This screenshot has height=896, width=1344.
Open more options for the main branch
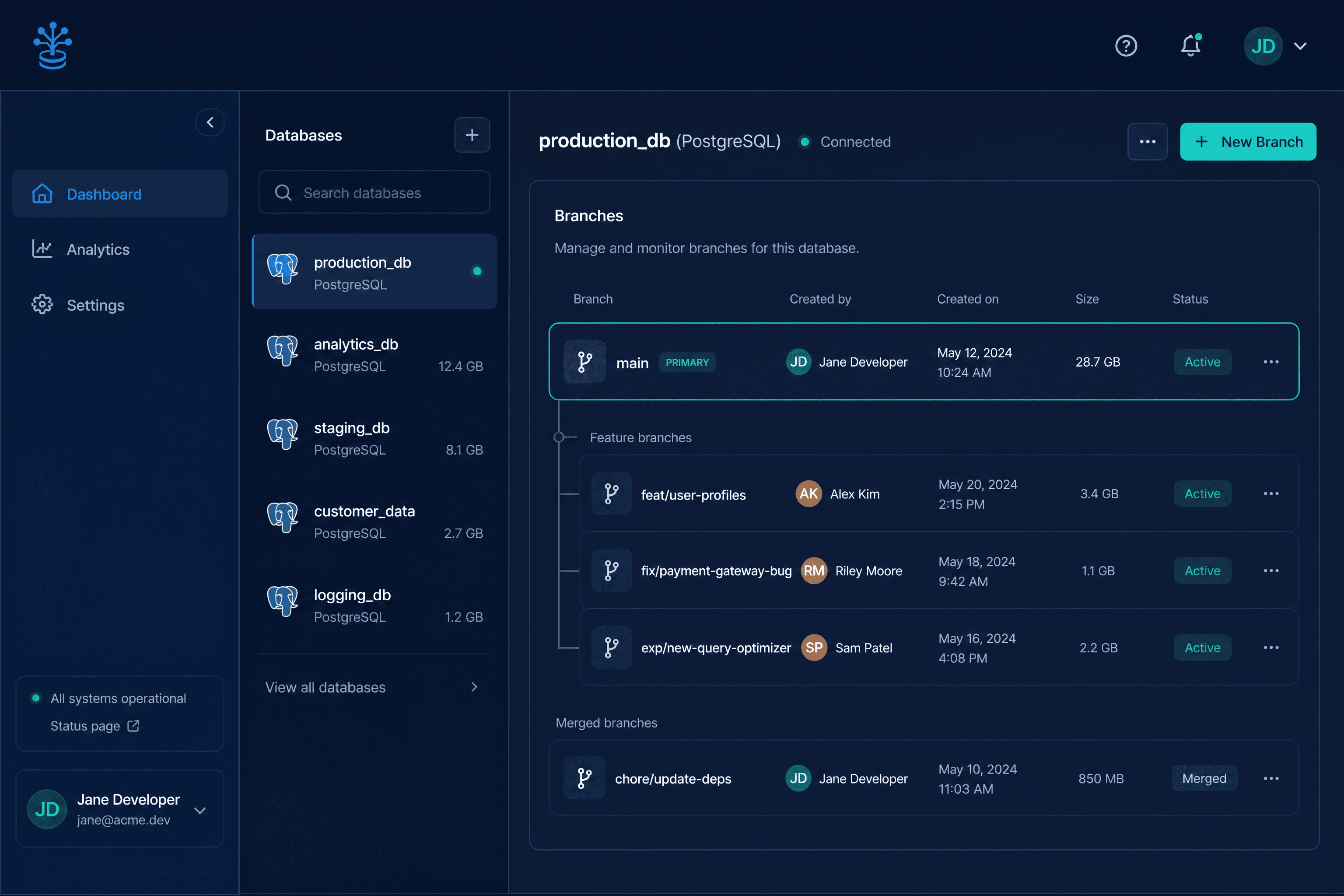pyautogui.click(x=1271, y=362)
